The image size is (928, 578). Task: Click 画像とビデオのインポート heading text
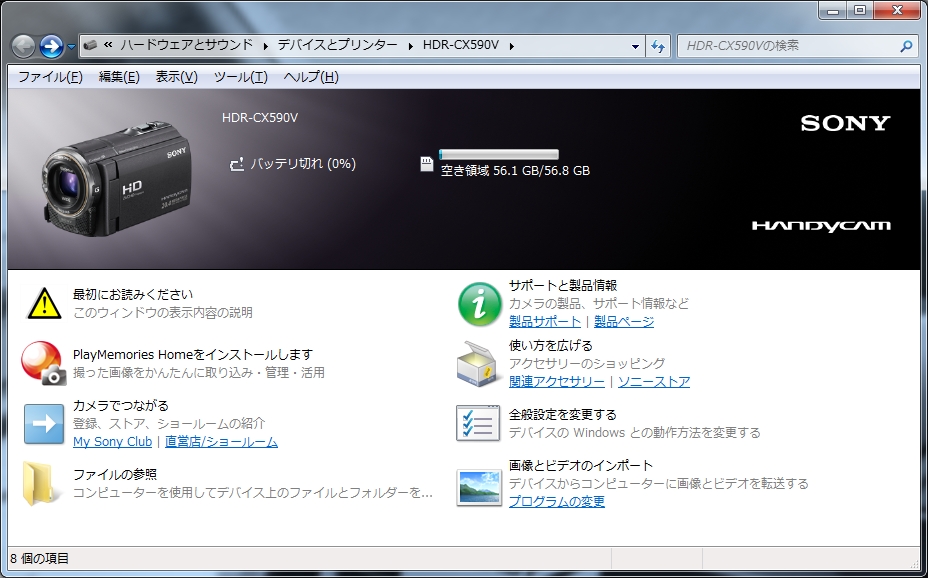click(581, 465)
